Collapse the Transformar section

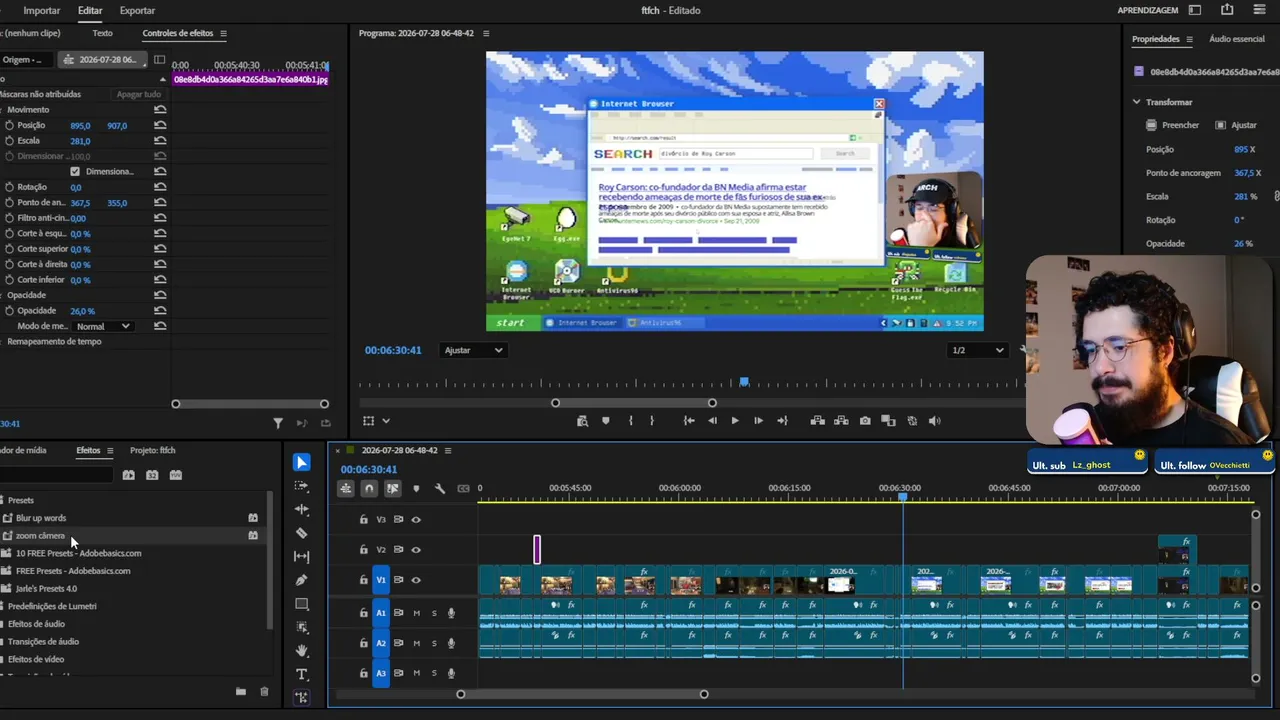click(1136, 102)
